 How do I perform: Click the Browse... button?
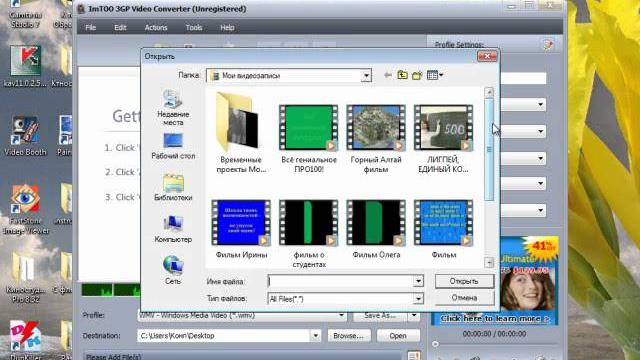coord(348,336)
